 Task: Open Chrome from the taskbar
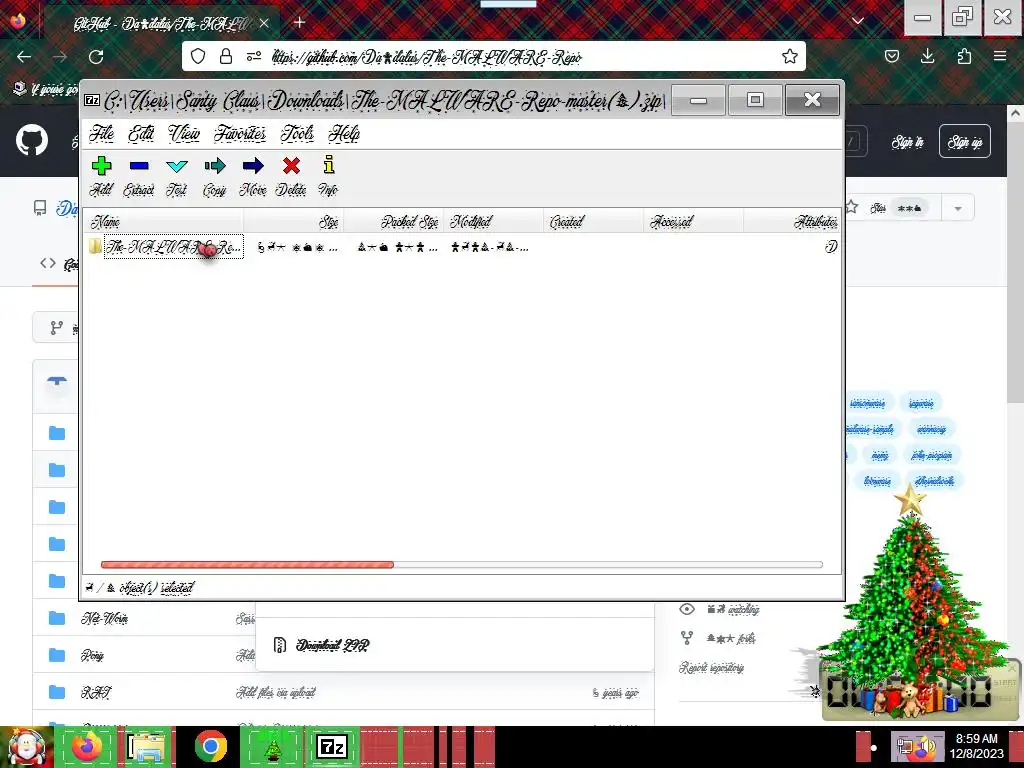click(x=210, y=746)
